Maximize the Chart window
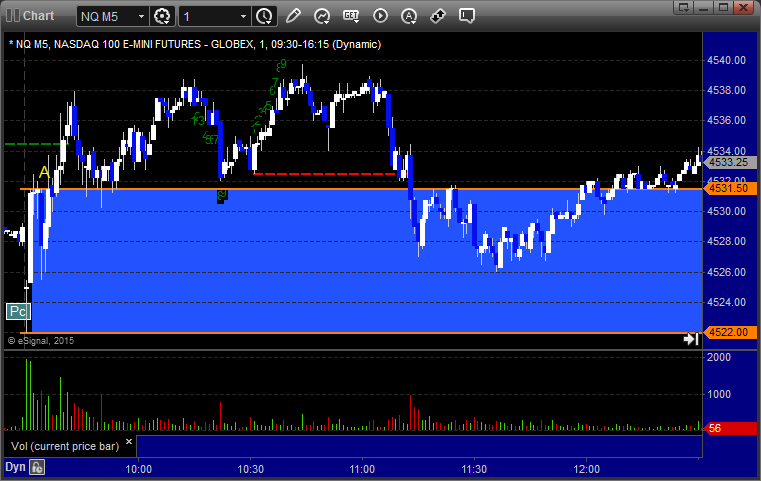The image size is (761, 481). pyautogui.click(x=724, y=7)
